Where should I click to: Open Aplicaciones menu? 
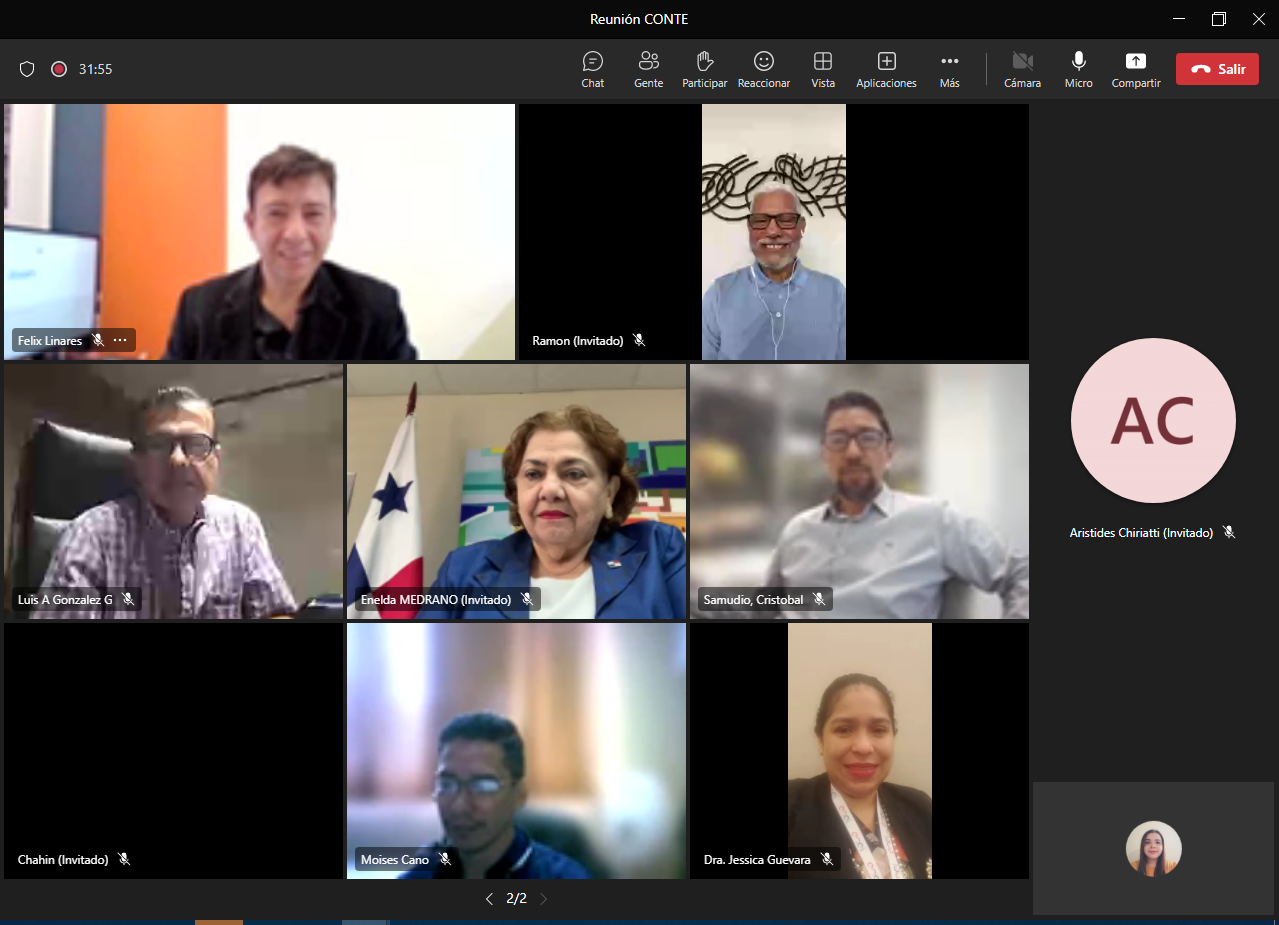click(886, 69)
